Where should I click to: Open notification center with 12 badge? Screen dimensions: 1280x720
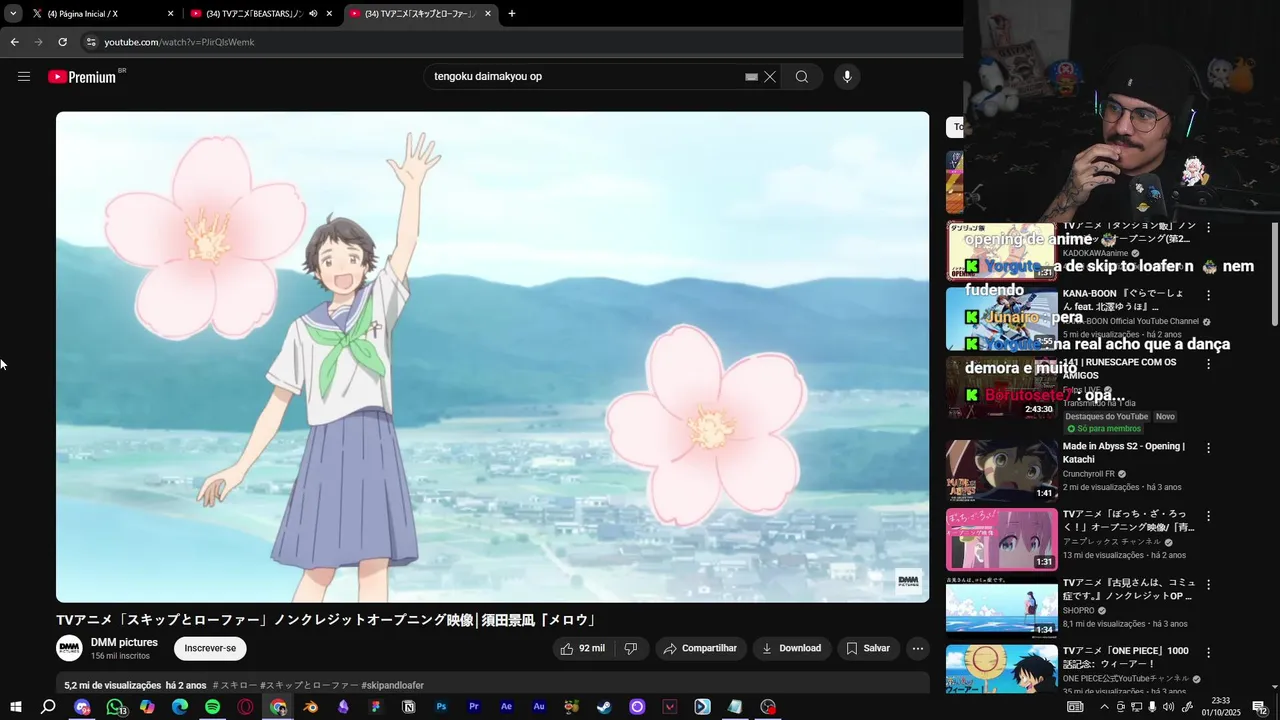click(x=1260, y=707)
